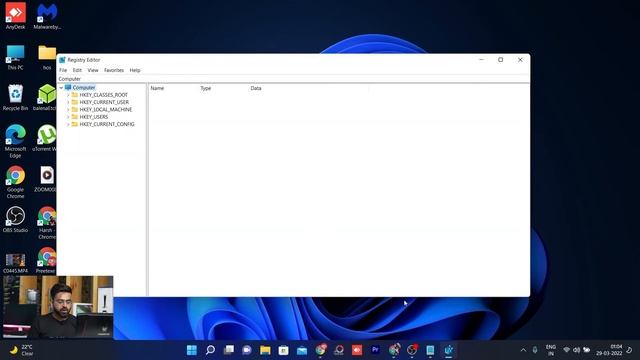
Task: Open the ENG IN language switcher
Action: 551,350
